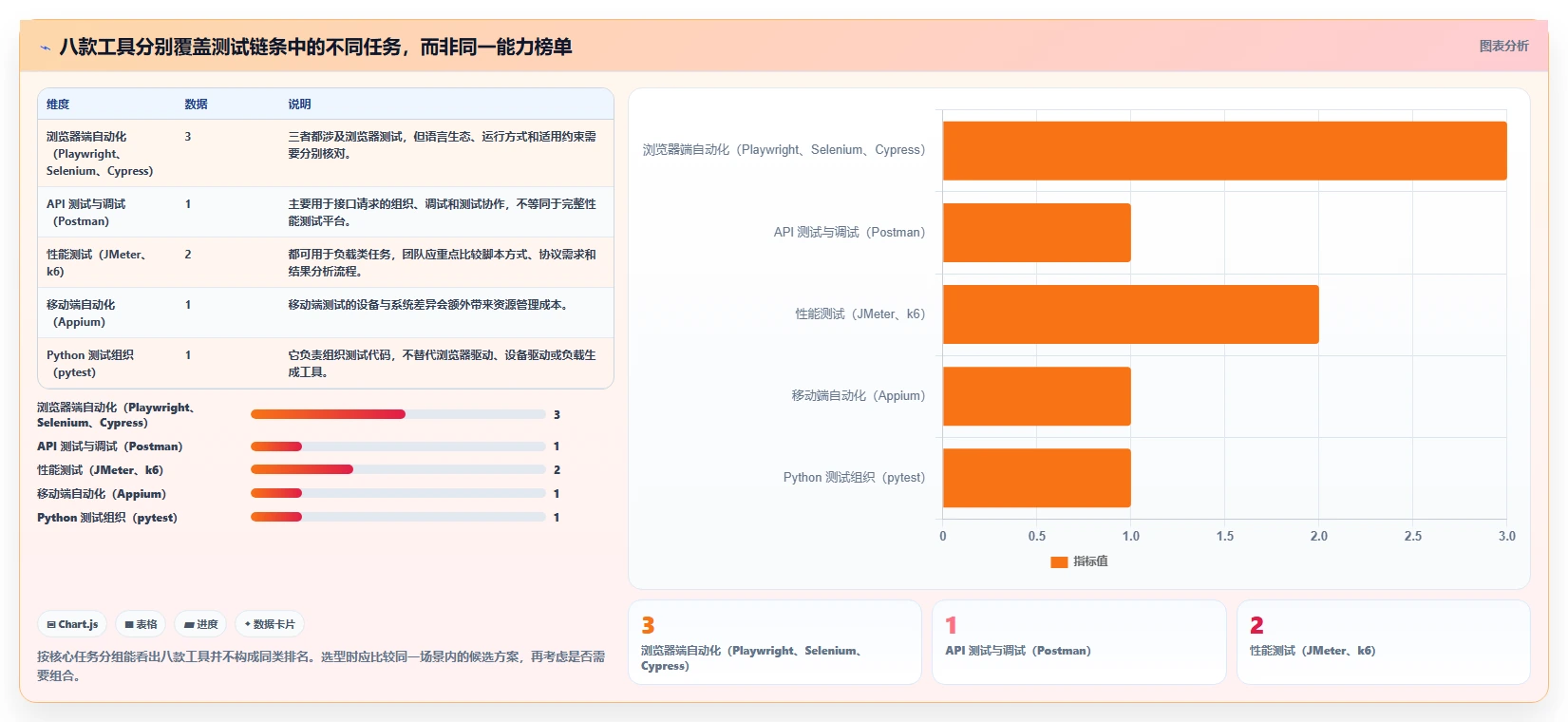This screenshot has height=722, width=1568.
Task: Click the 移动端自动化 (Appium) progress bar
Action: pyautogui.click(x=398, y=493)
